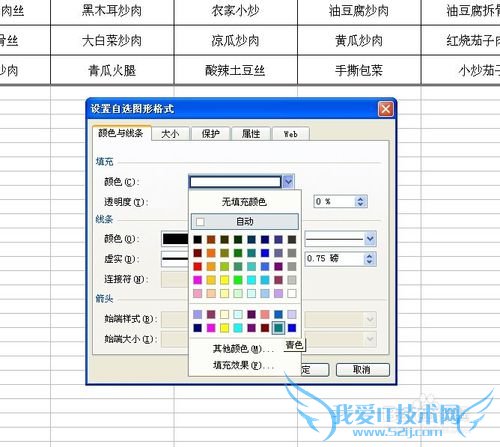Click the fill color preview box
500x447 pixels.
[x=236, y=182]
